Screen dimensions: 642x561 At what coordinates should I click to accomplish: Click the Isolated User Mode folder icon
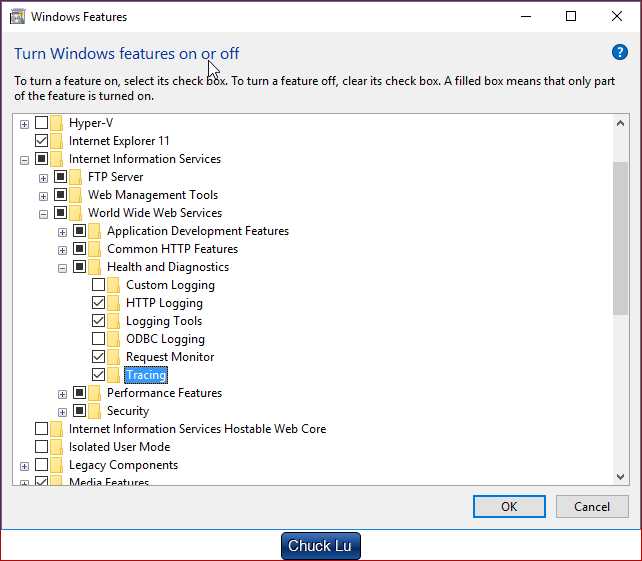(57, 447)
